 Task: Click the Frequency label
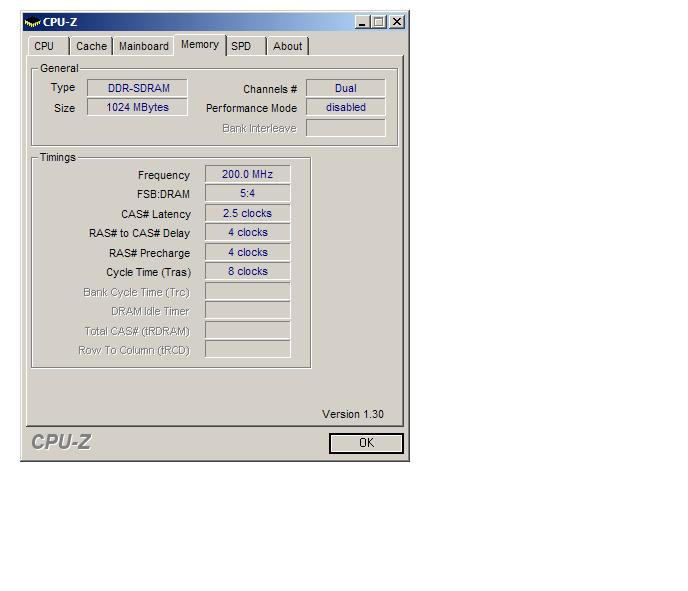pos(164,175)
